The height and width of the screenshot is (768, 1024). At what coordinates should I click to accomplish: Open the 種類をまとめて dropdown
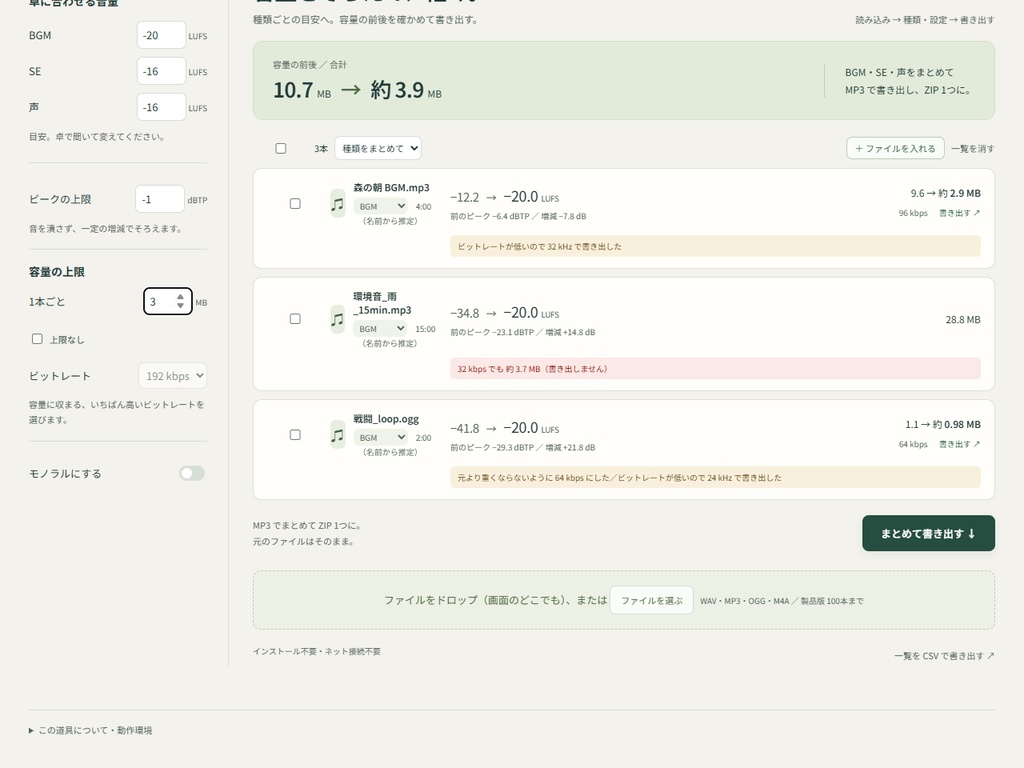point(378,148)
